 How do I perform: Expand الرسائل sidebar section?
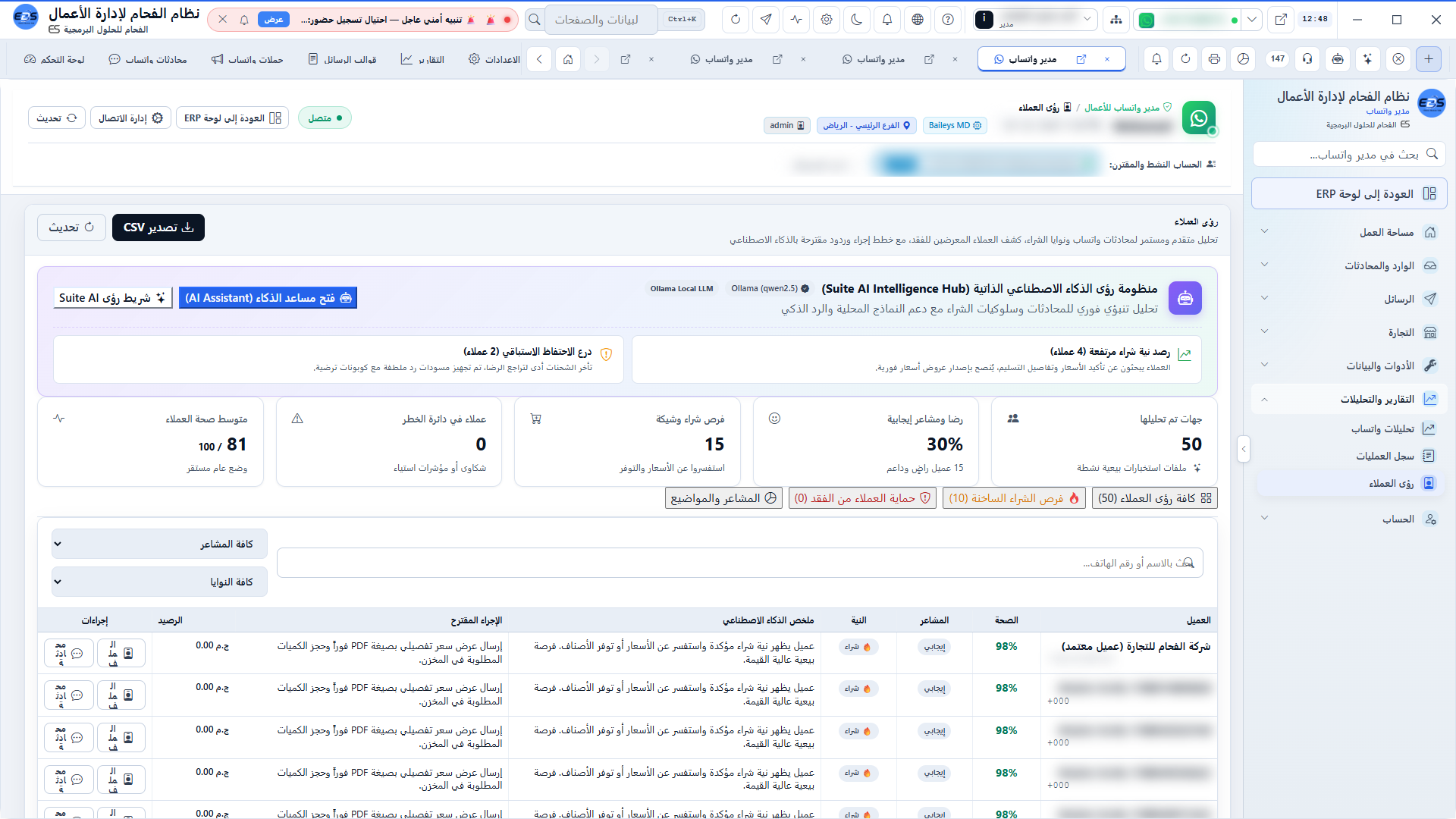pos(1349,299)
